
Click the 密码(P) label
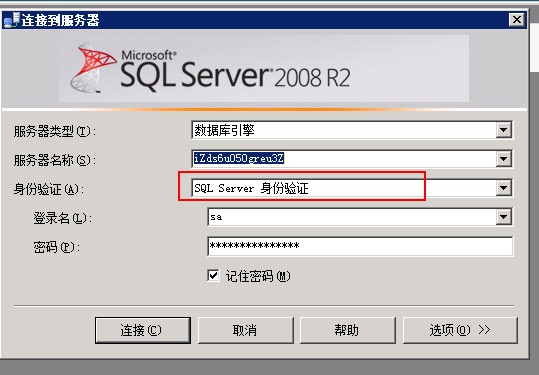(x=56, y=247)
